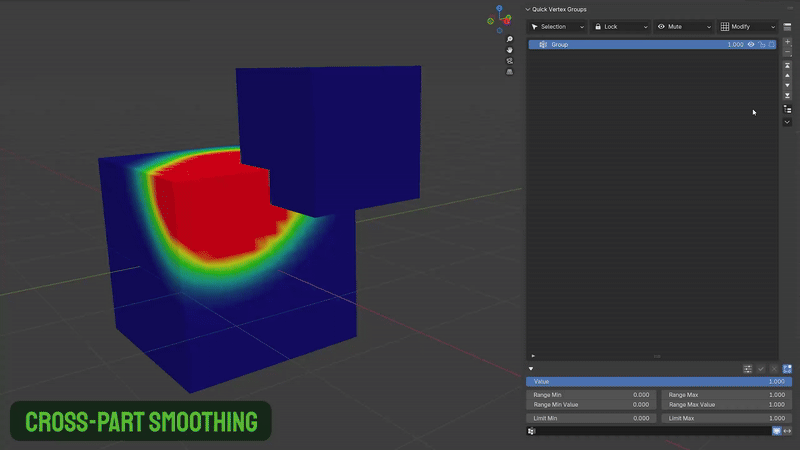
Task: Click the pan view hand icon
Action: point(509,50)
